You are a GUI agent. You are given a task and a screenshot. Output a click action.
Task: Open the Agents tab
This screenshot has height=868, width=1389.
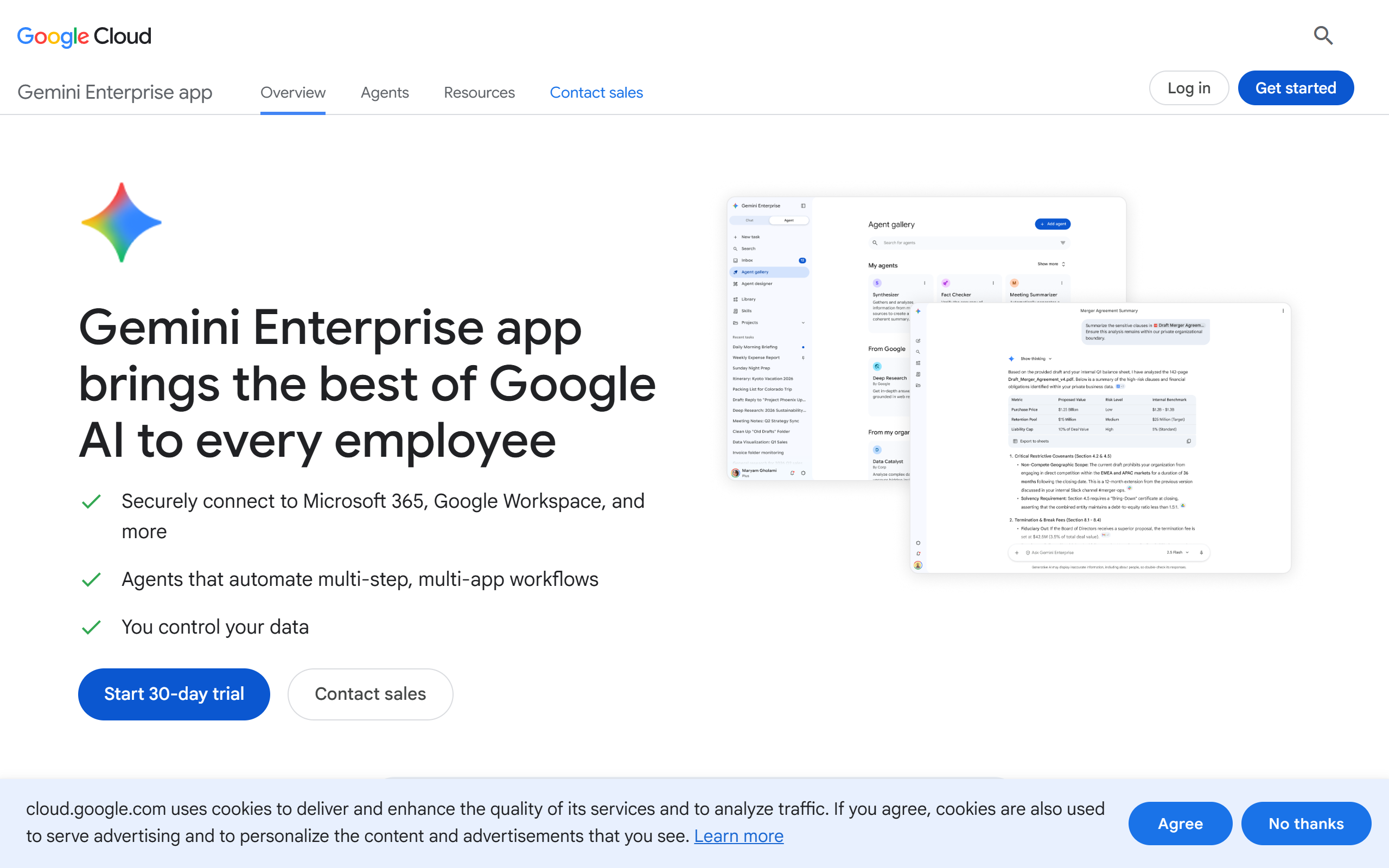[385, 92]
